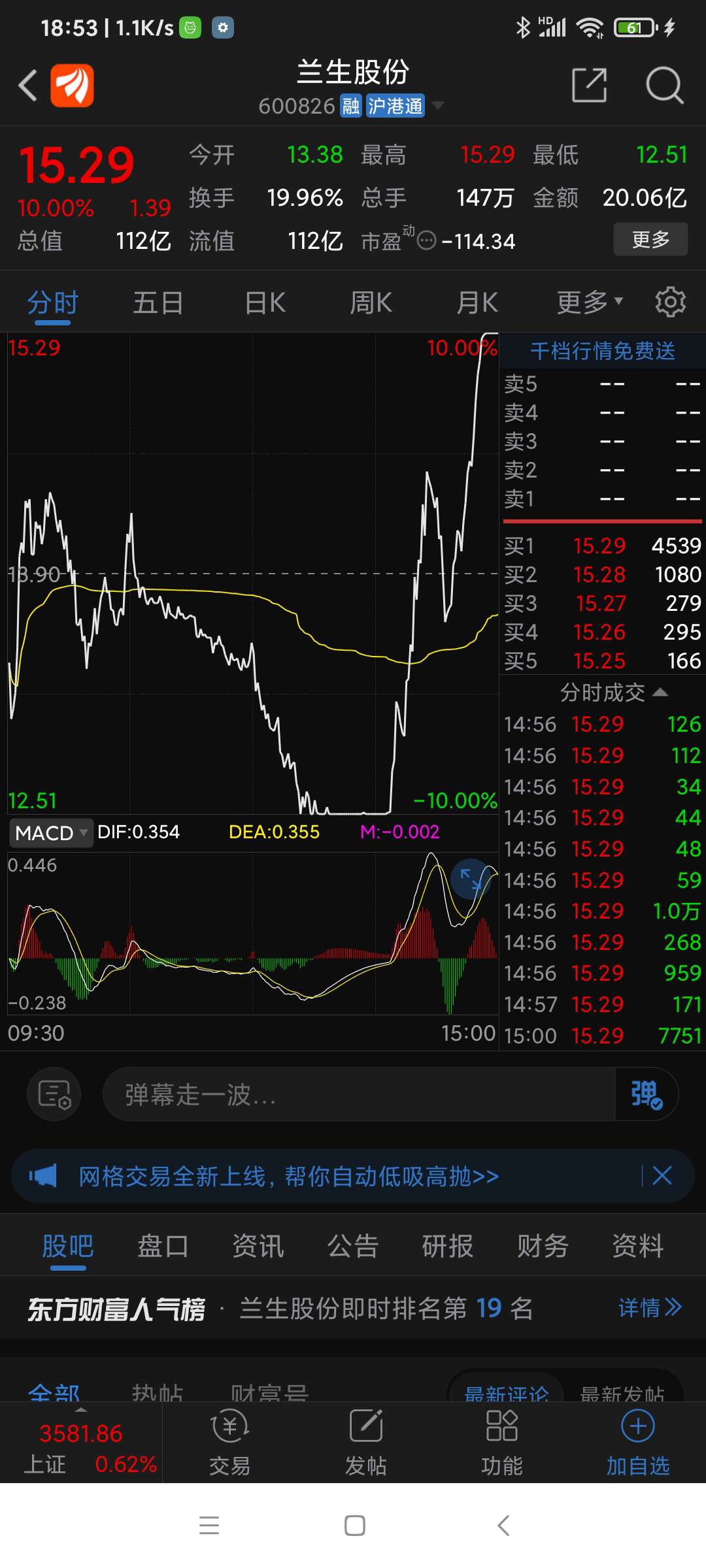The width and height of the screenshot is (706, 1568).
Task: Open the 功能 functions icon
Action: 502,1443
